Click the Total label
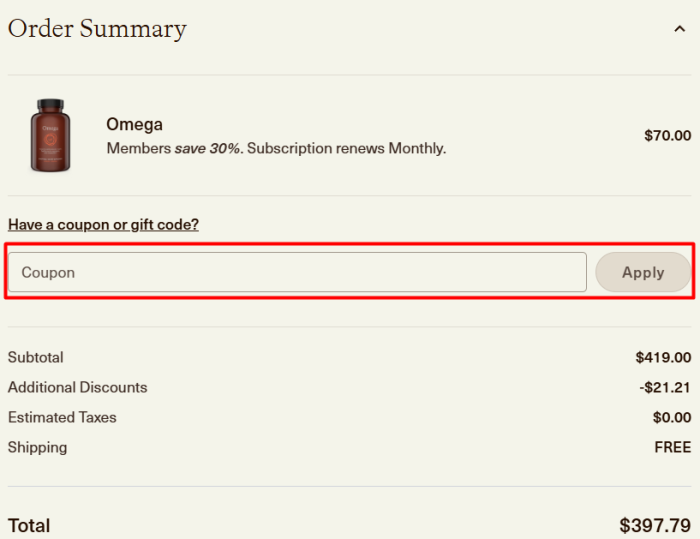Image resolution: width=700 pixels, height=539 pixels. 29,525
